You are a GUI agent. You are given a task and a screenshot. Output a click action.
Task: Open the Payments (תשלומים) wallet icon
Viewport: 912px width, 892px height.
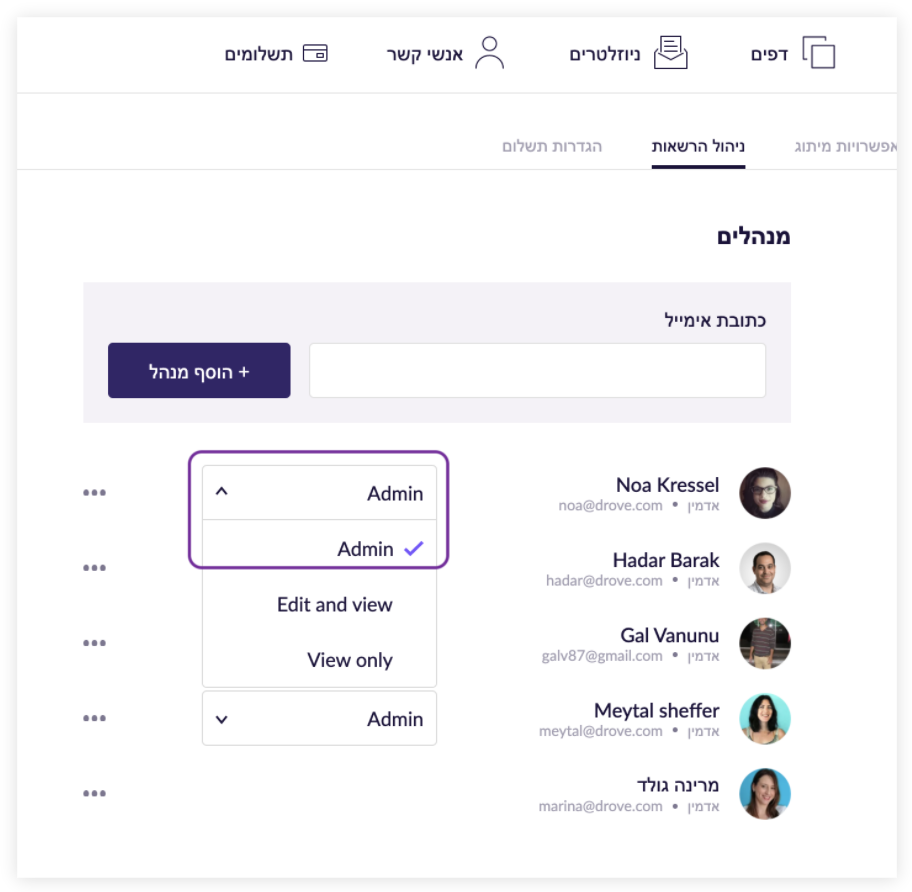tap(315, 53)
